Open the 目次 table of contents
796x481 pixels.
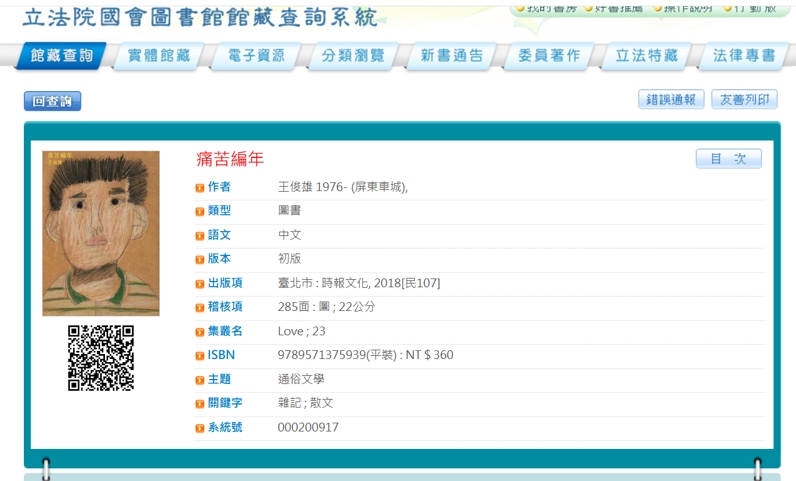[728, 159]
